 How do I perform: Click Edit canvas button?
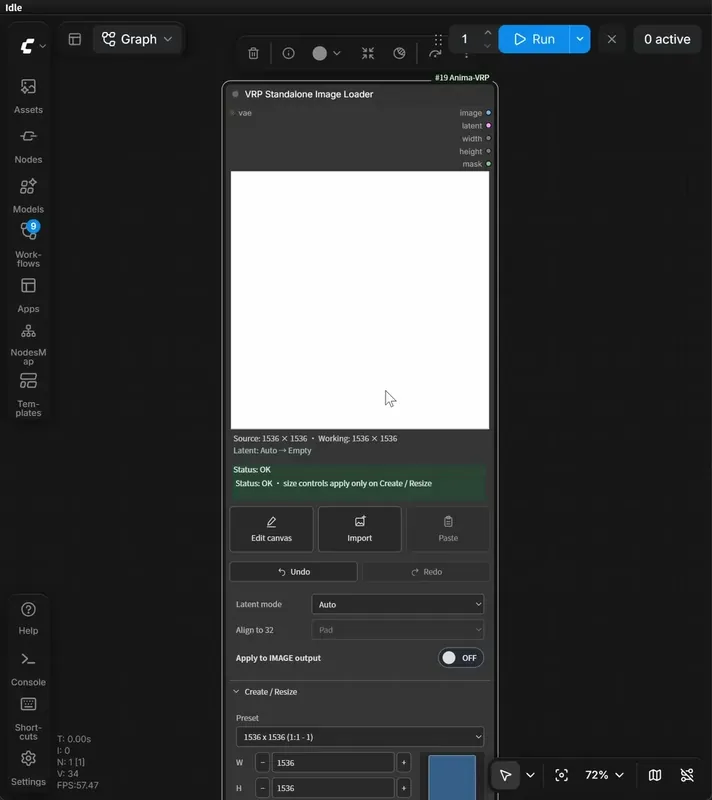[271, 529]
